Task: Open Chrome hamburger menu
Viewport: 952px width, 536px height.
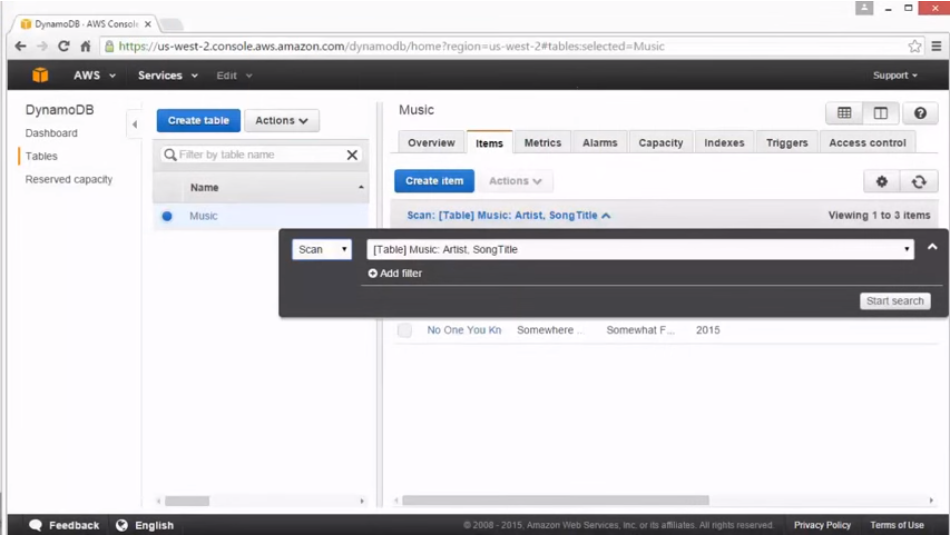Action: pos(936,46)
